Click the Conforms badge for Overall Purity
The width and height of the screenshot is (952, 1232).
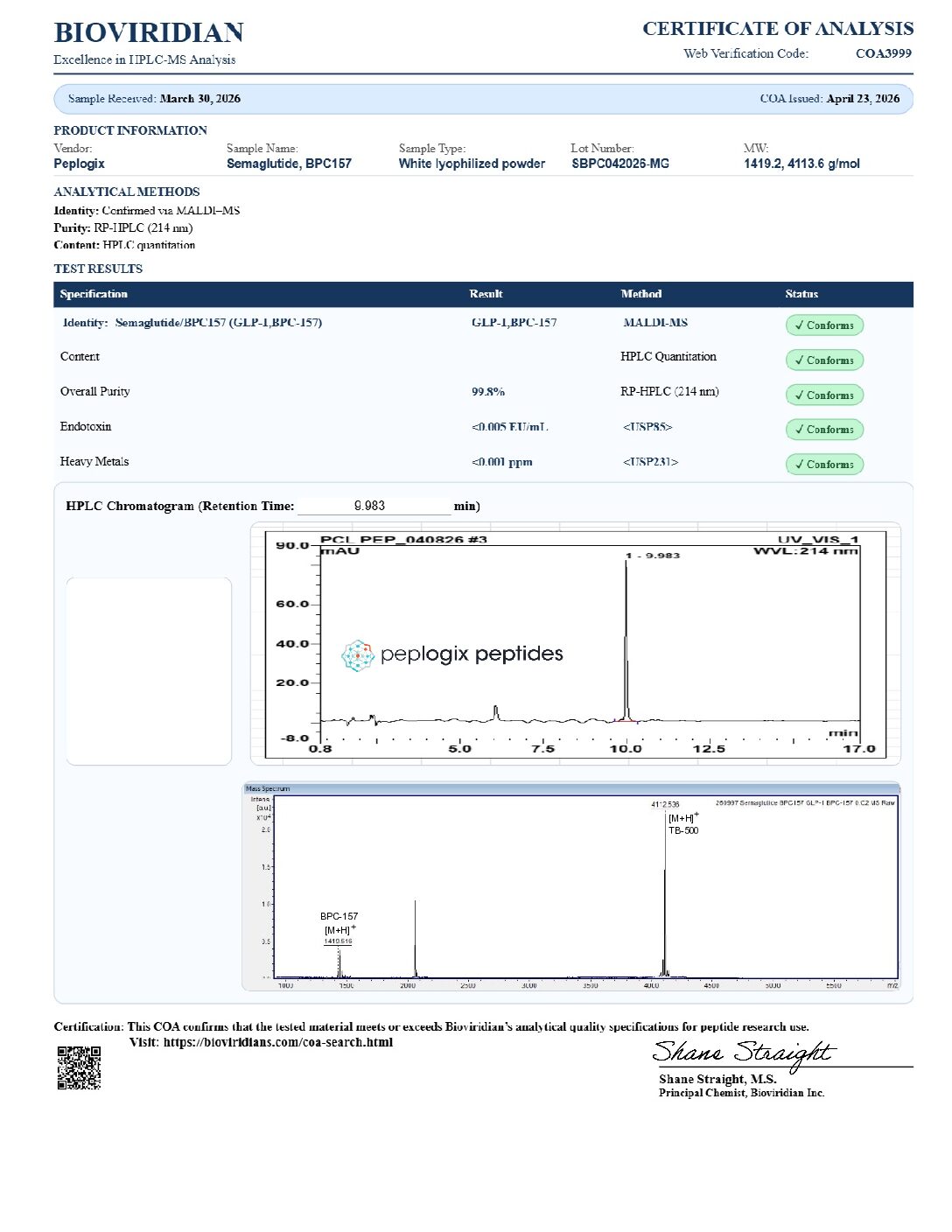coord(824,395)
